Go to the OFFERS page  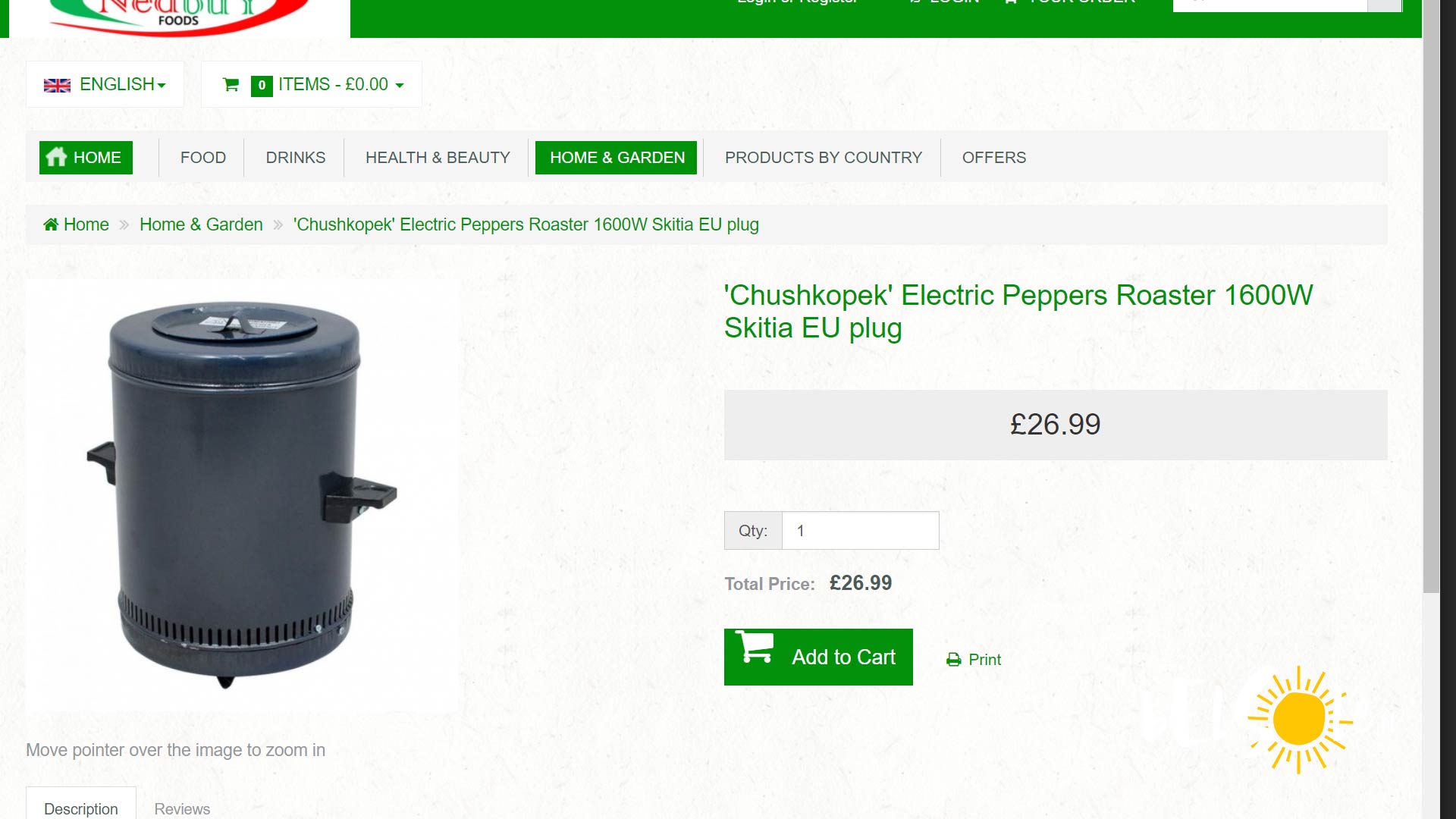point(994,158)
